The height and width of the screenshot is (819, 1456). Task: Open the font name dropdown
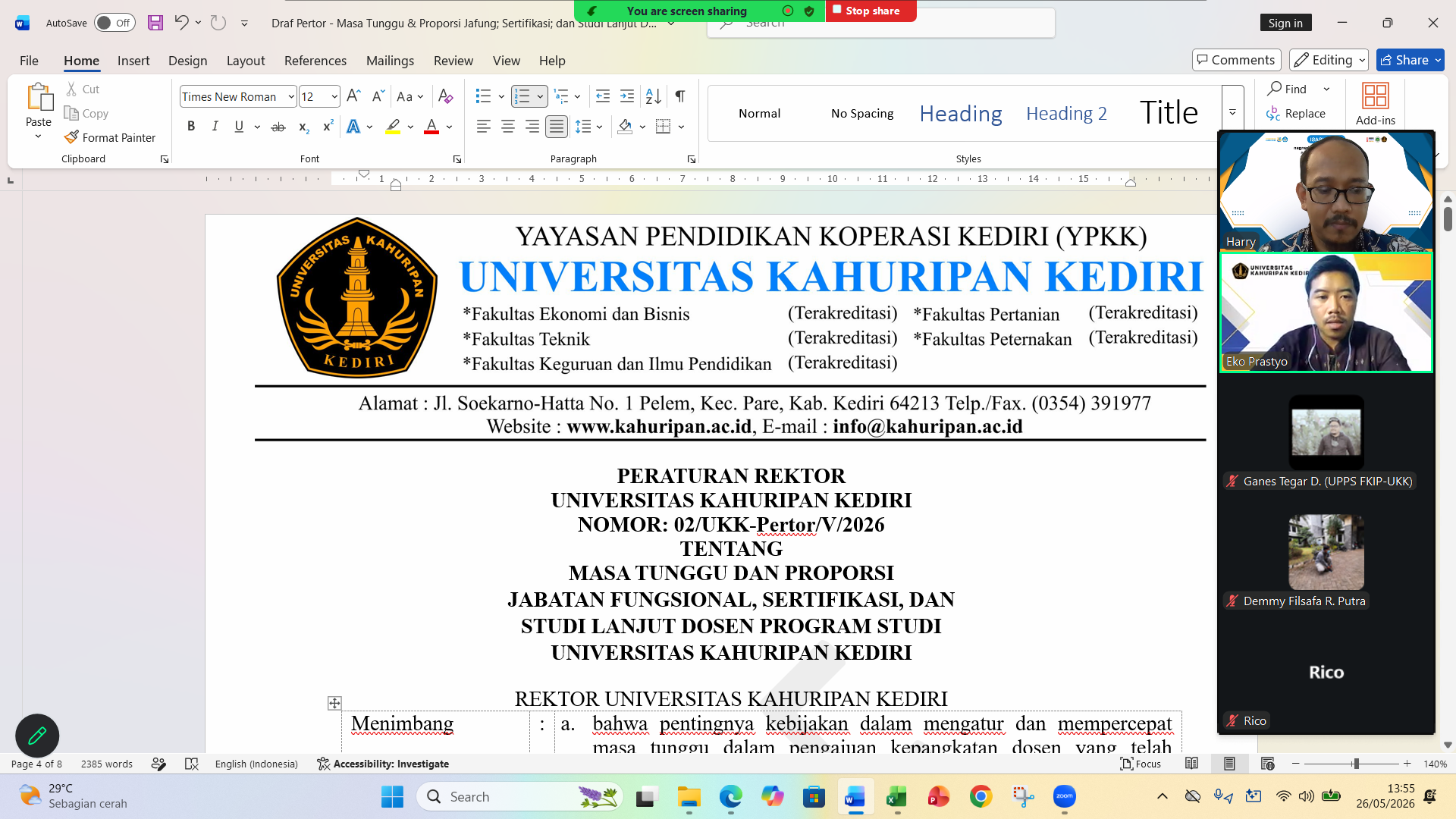pyautogui.click(x=291, y=97)
